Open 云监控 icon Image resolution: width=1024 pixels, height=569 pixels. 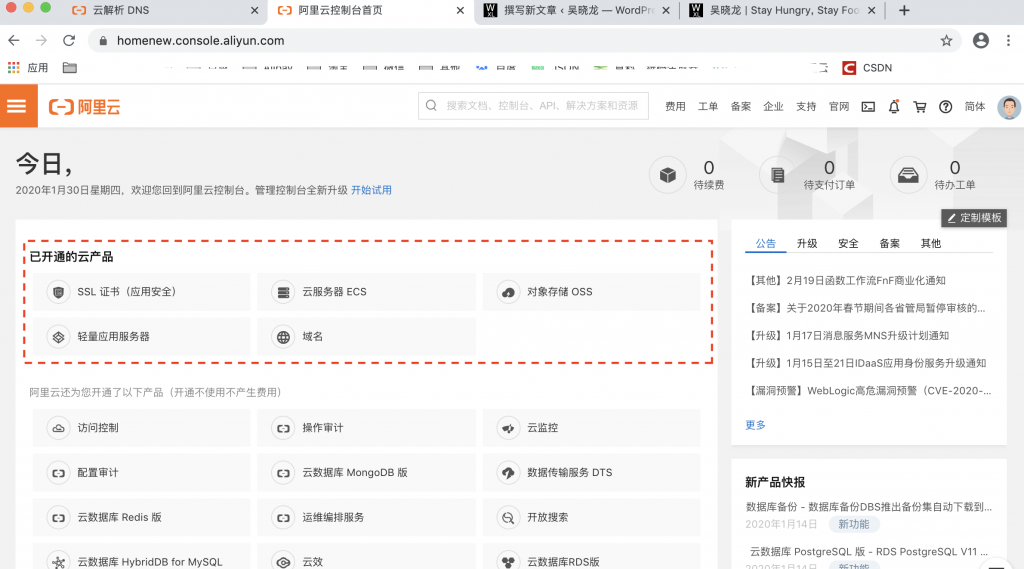pyautogui.click(x=508, y=428)
